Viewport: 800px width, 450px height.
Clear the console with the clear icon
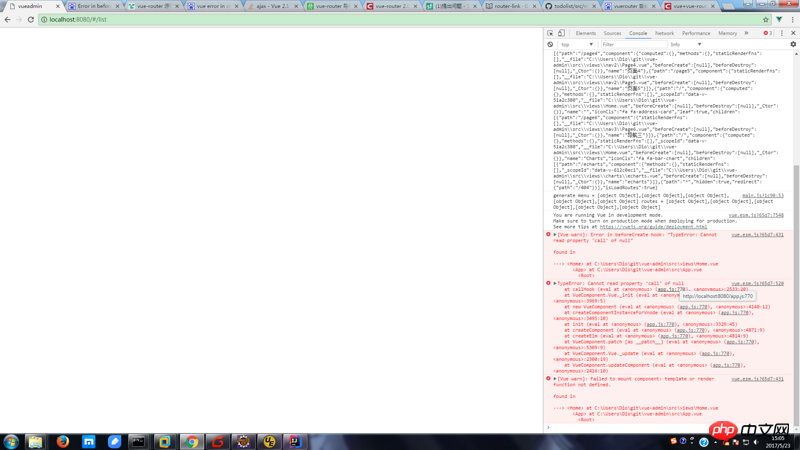[550, 44]
